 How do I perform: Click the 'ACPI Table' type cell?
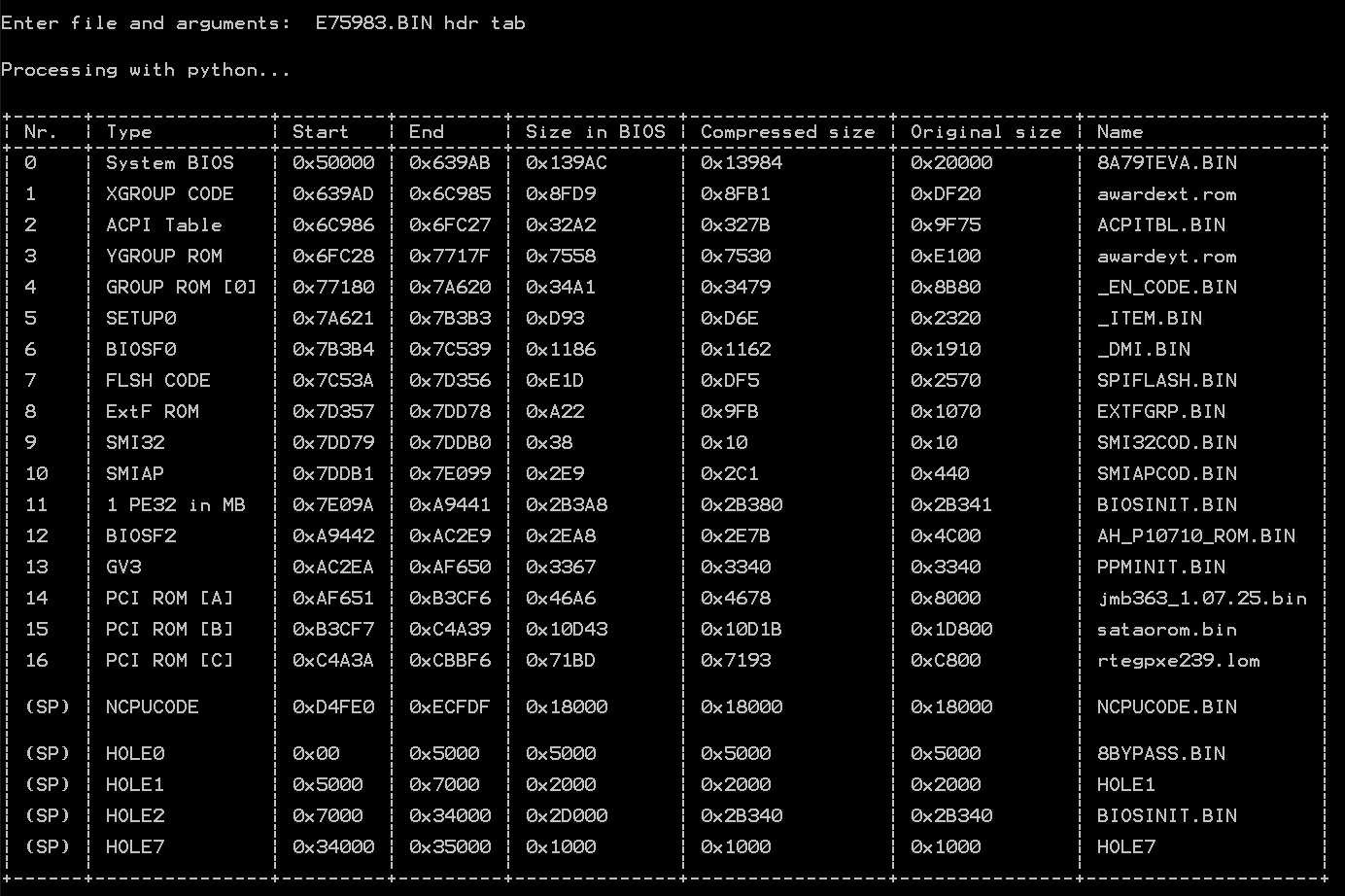tap(164, 225)
